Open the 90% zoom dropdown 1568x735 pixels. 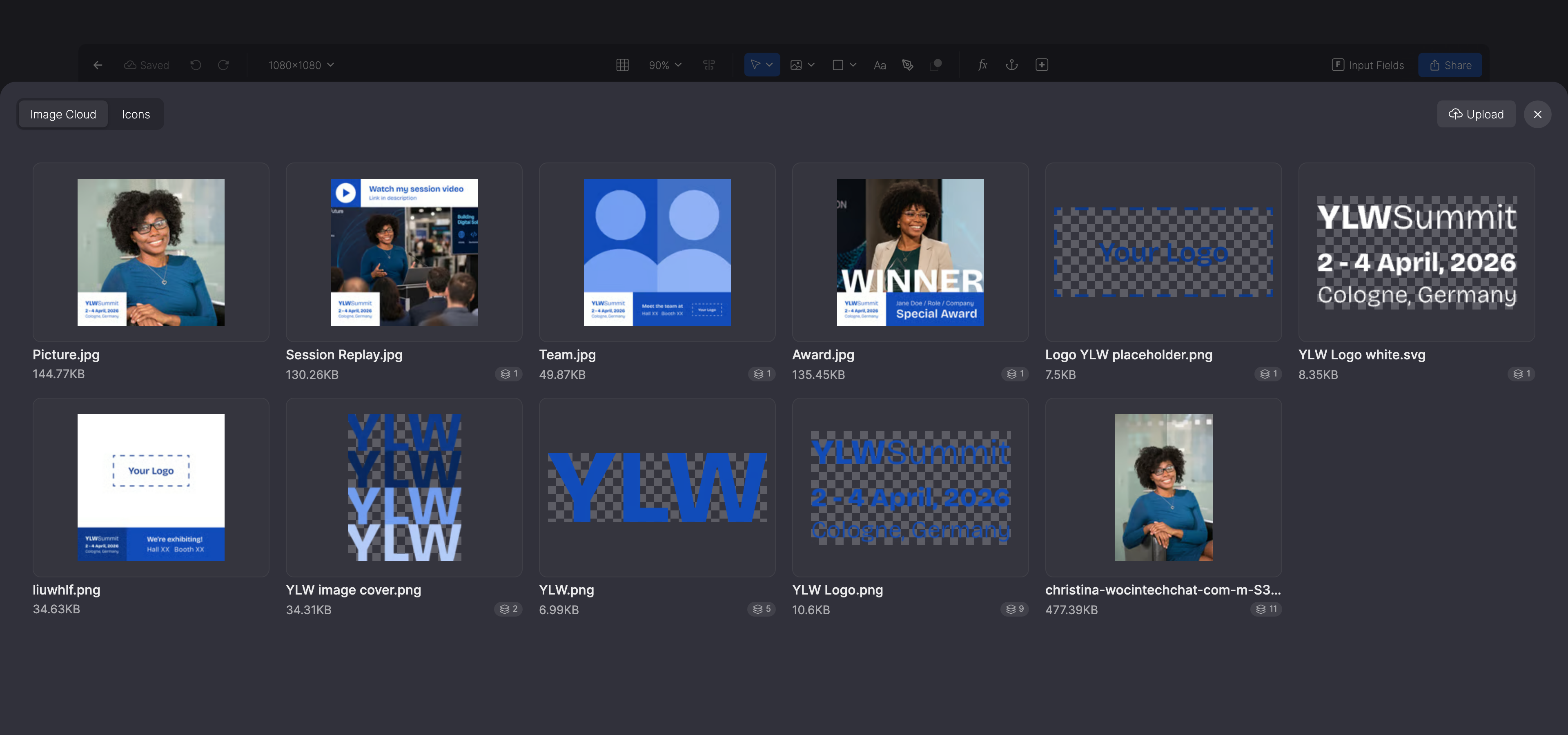665,65
